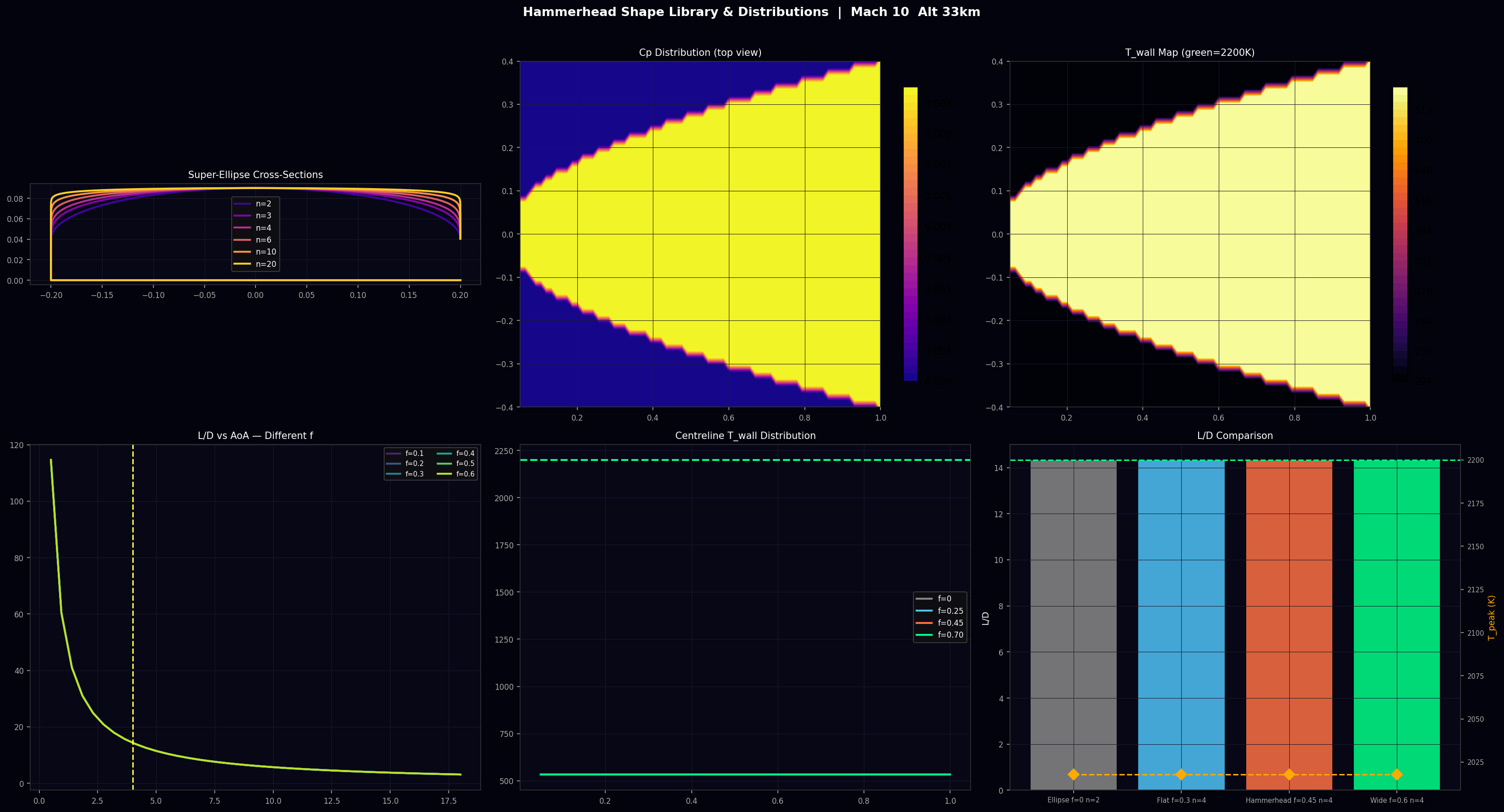
Task: Click the 'Wide f=0.6 n=4' axis label
Action: pos(1396,800)
